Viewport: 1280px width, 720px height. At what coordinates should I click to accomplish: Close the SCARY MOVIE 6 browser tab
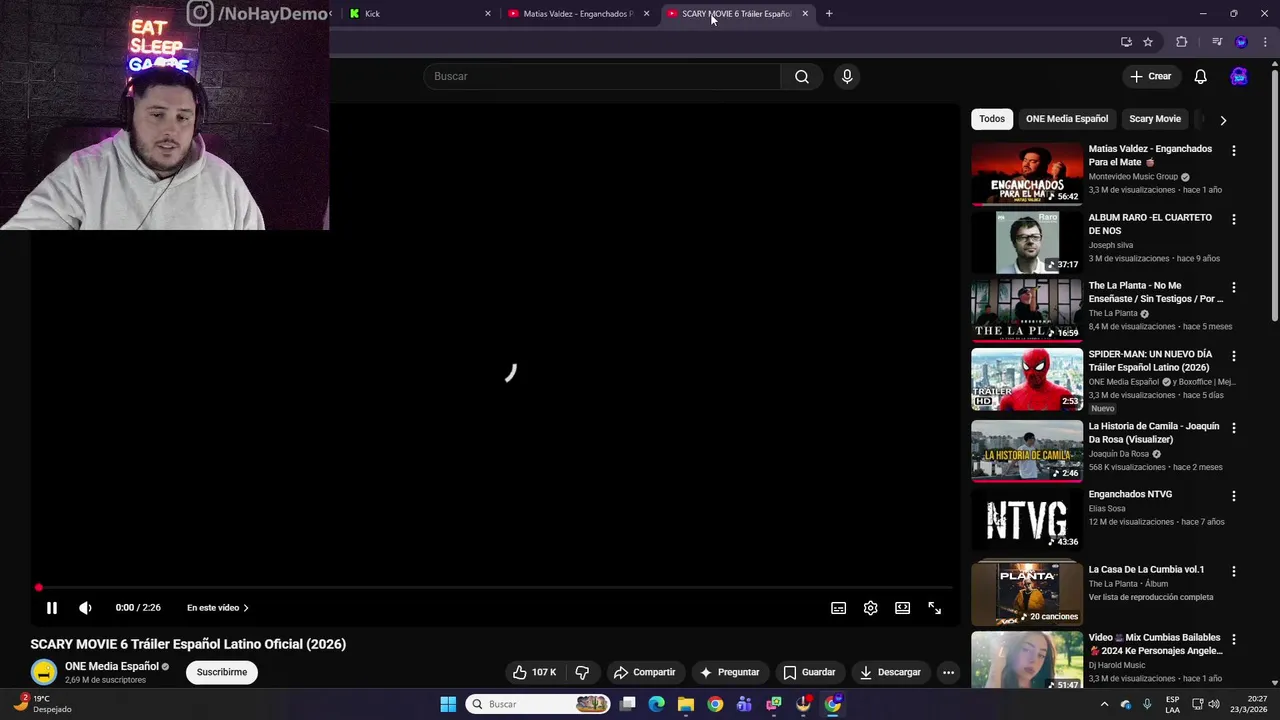click(x=805, y=14)
